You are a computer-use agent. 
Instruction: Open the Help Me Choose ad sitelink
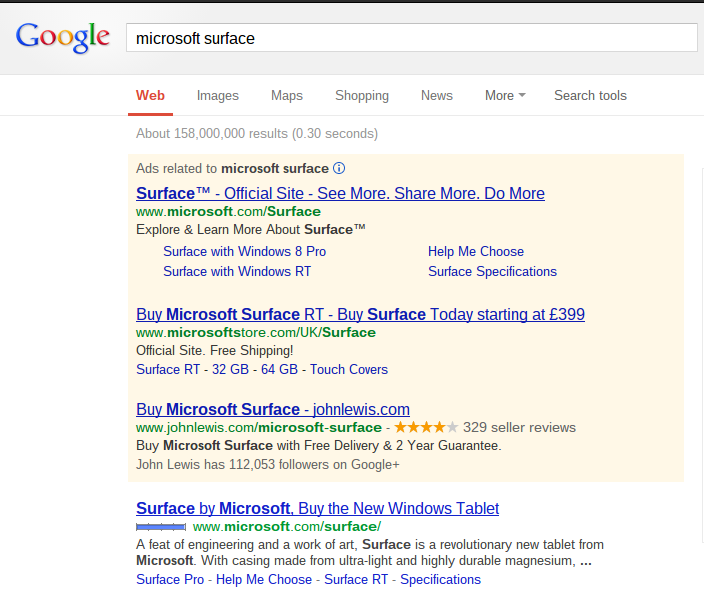click(x=476, y=251)
